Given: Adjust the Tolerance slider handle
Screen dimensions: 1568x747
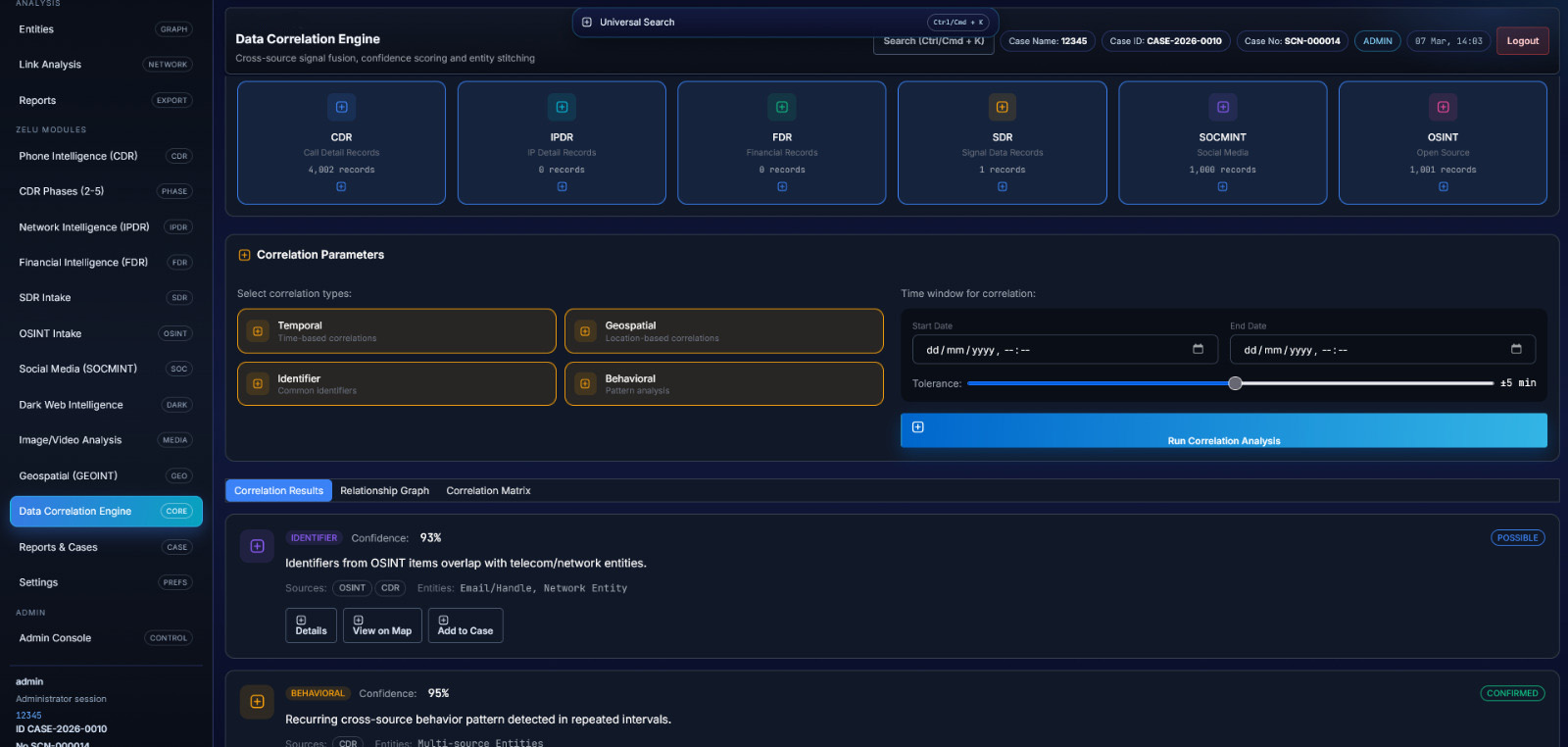Looking at the screenshot, I should pos(1236,383).
